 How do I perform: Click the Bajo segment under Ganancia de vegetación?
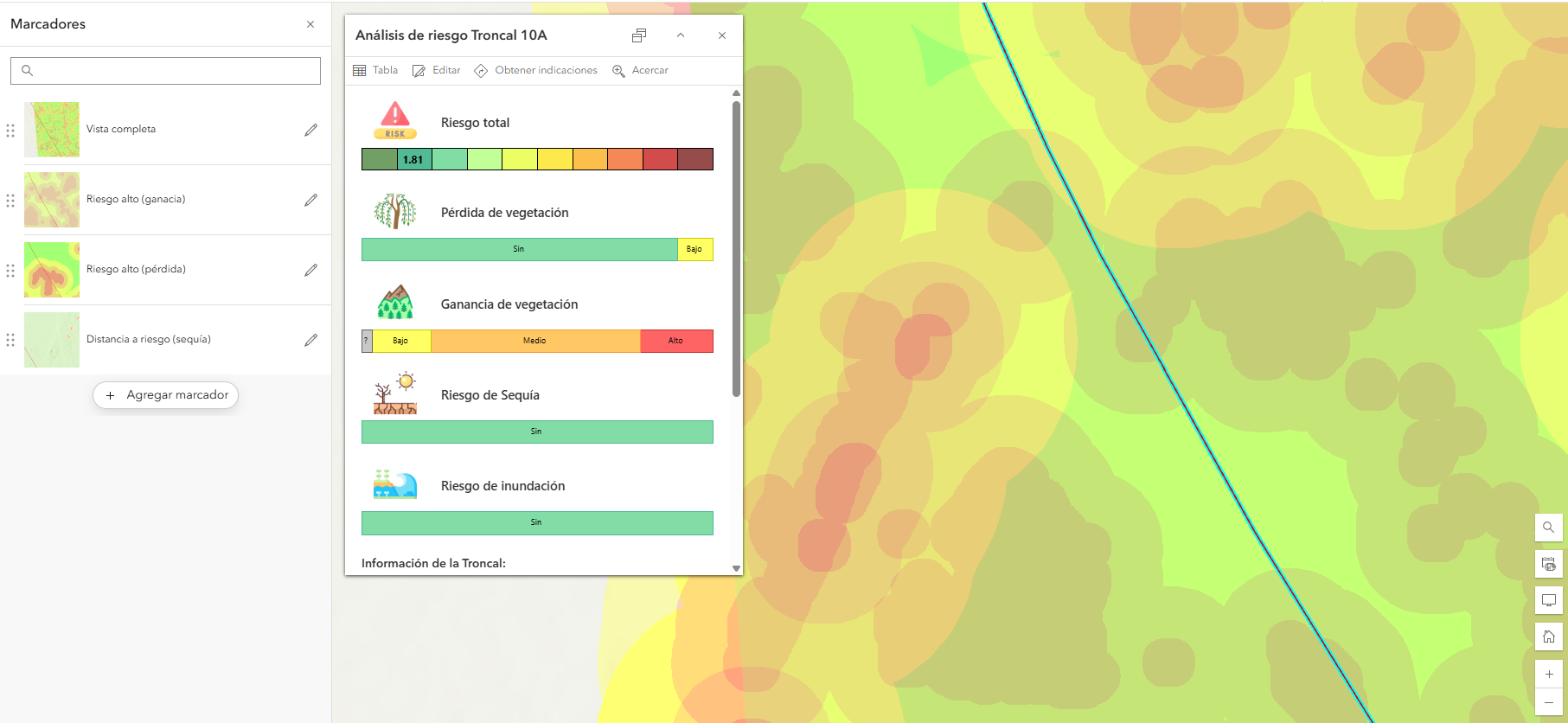pyautogui.click(x=401, y=341)
